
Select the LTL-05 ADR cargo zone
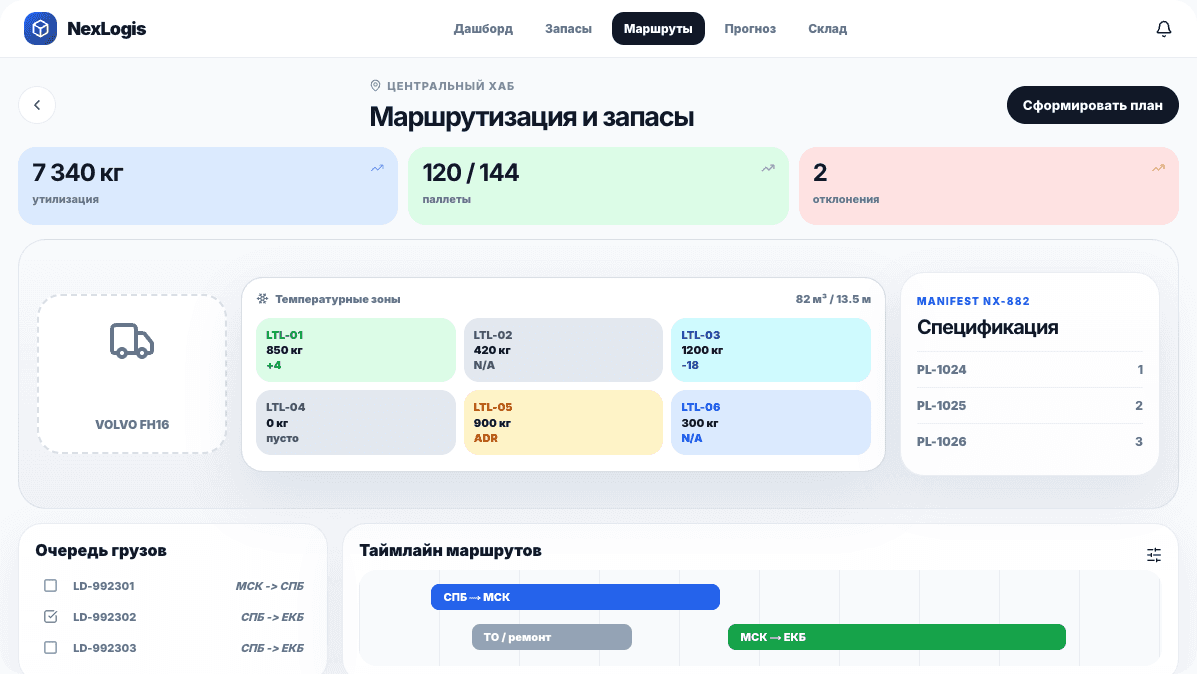point(563,422)
